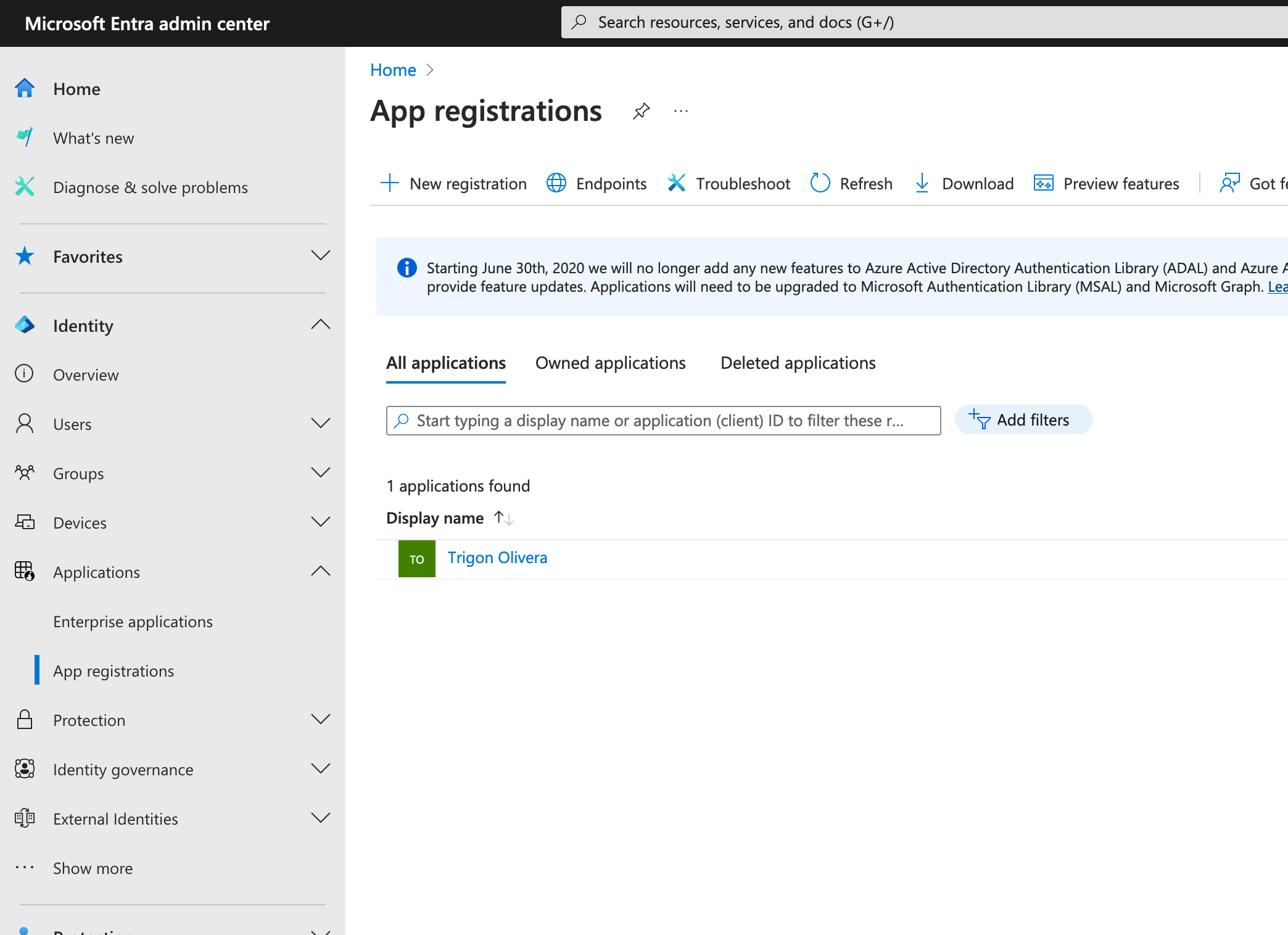Open the Overview sidebar item
Viewport: 1288px width, 935px height.
coord(86,375)
